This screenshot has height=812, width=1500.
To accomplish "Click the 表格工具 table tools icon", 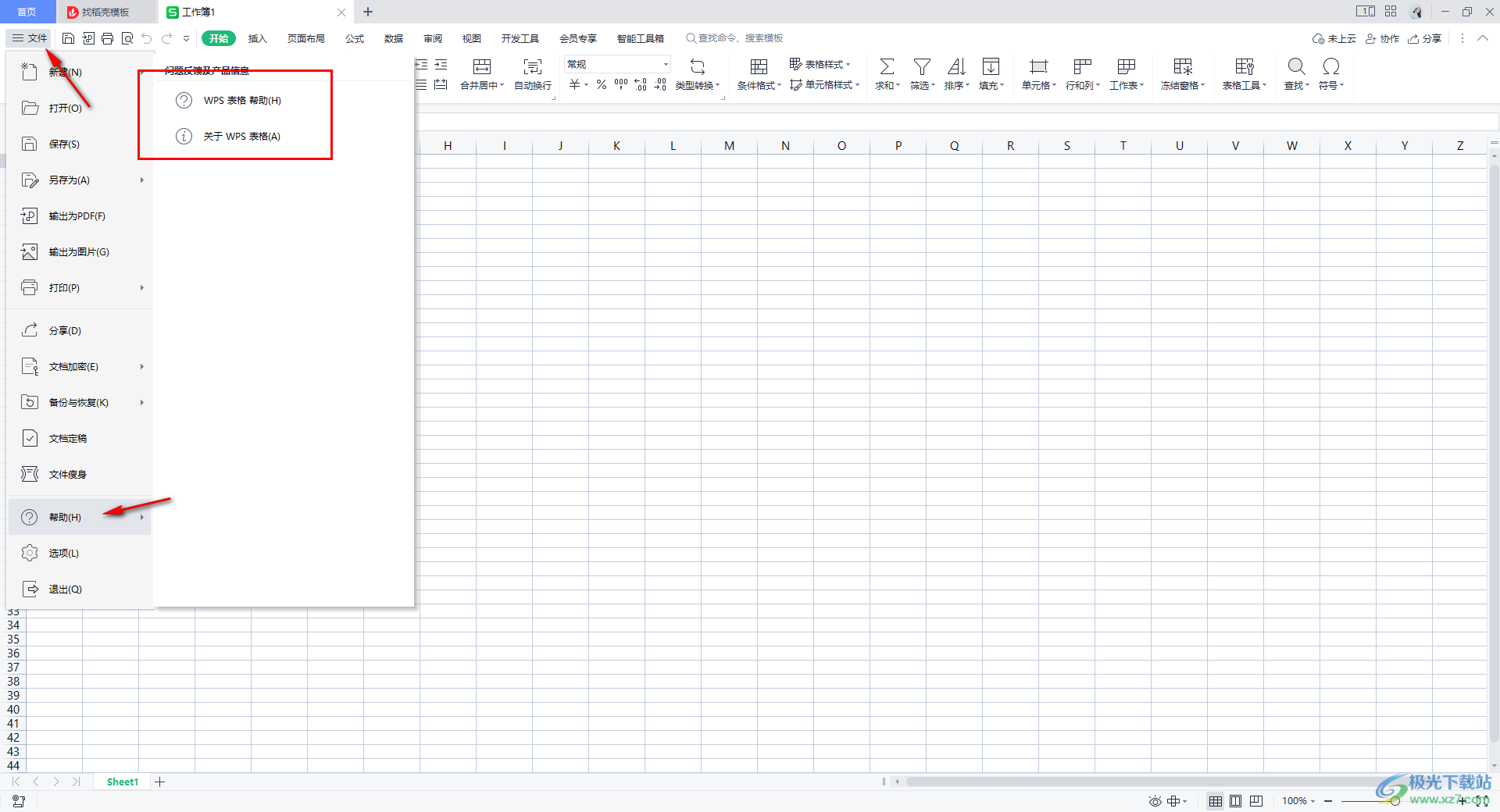I will (x=1245, y=66).
